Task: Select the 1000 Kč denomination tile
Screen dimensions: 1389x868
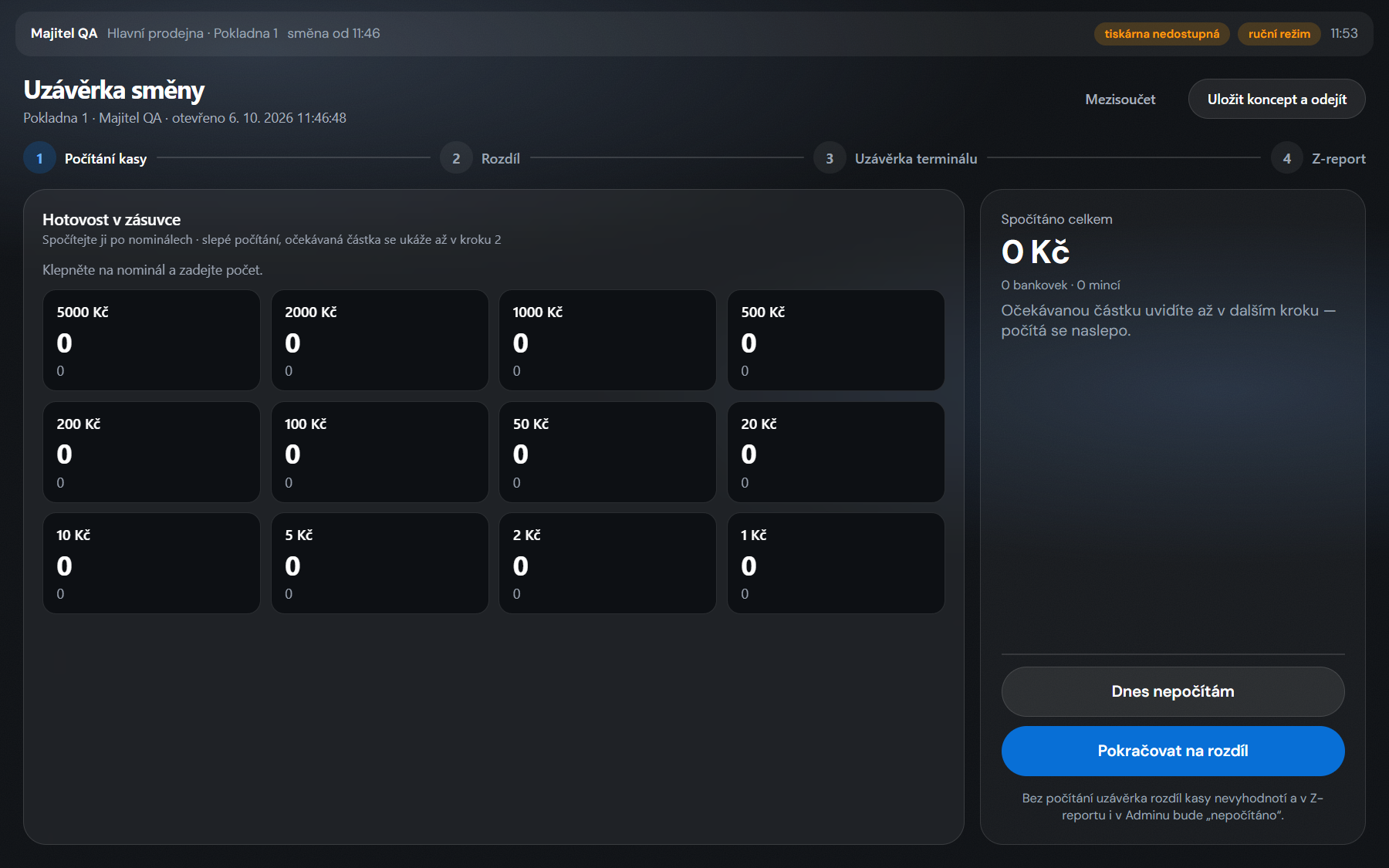Action: pos(607,340)
